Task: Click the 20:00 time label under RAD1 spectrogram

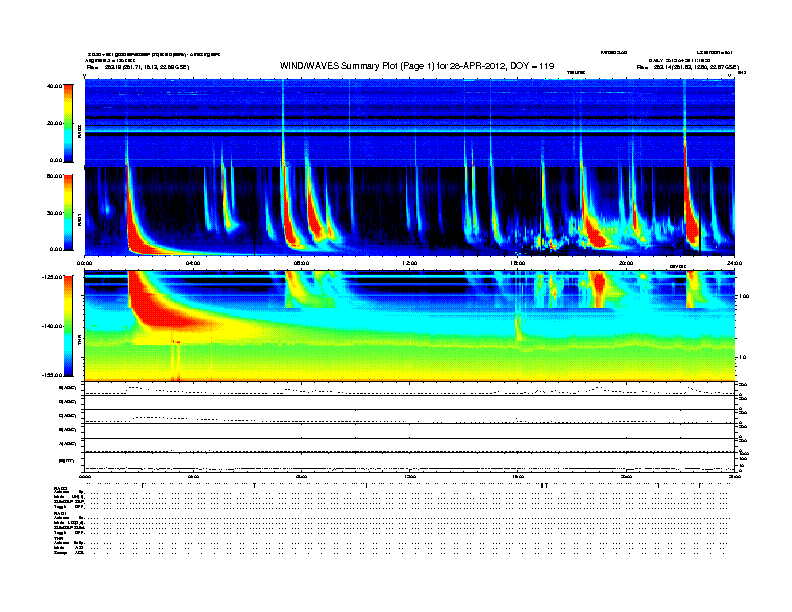Action: [x=626, y=263]
